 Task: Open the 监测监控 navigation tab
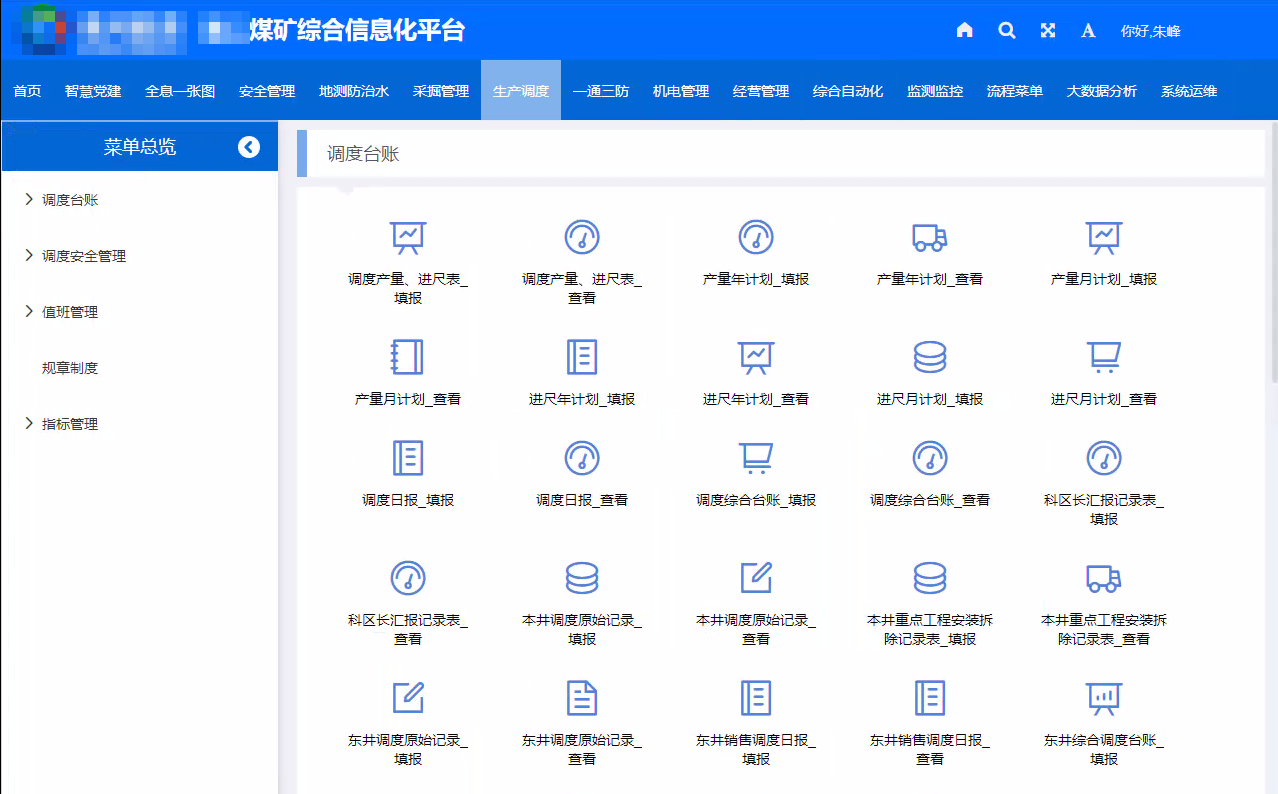tap(935, 90)
